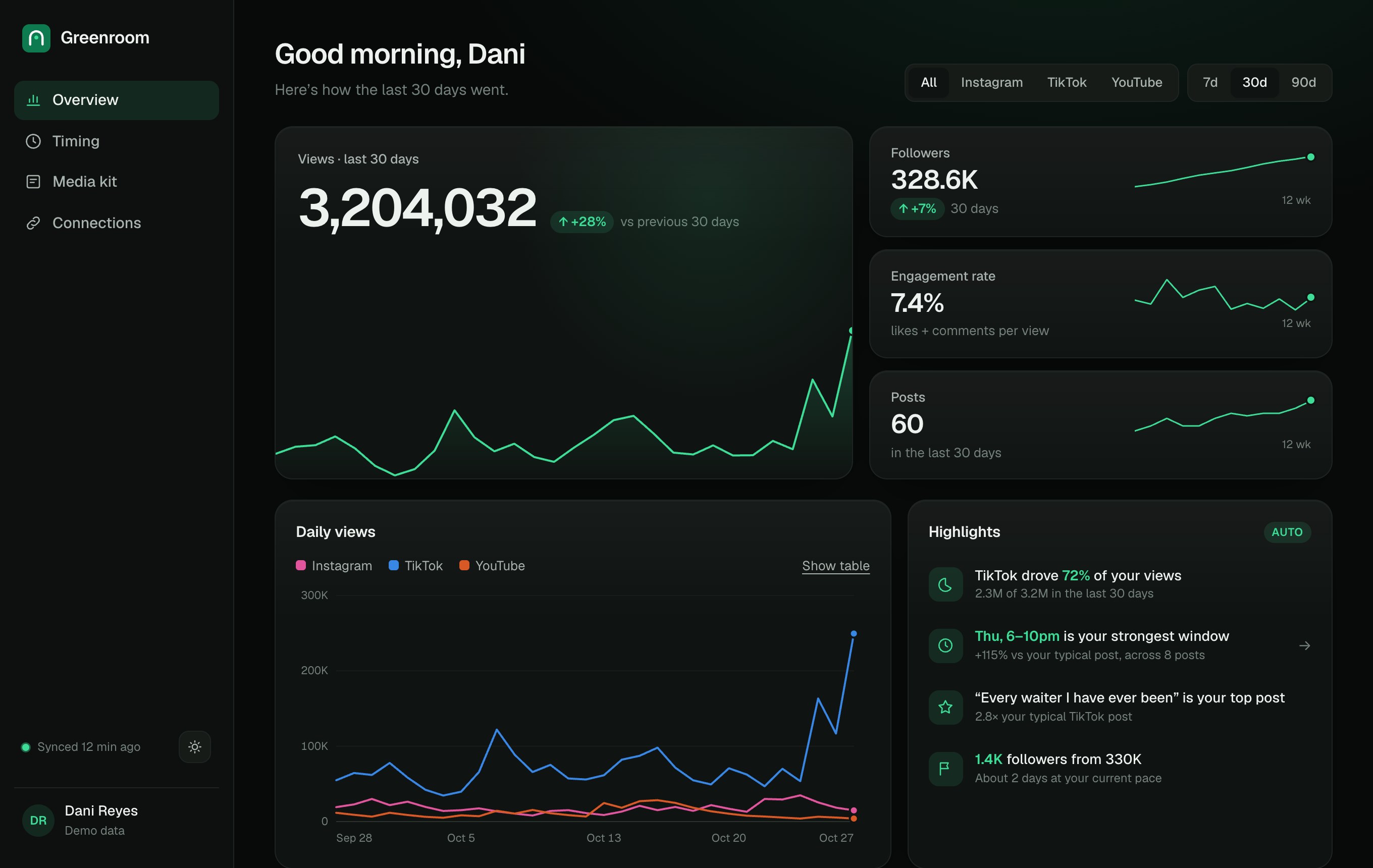Click the Media kit document icon
Image resolution: width=1373 pixels, height=868 pixels.
tap(34, 182)
